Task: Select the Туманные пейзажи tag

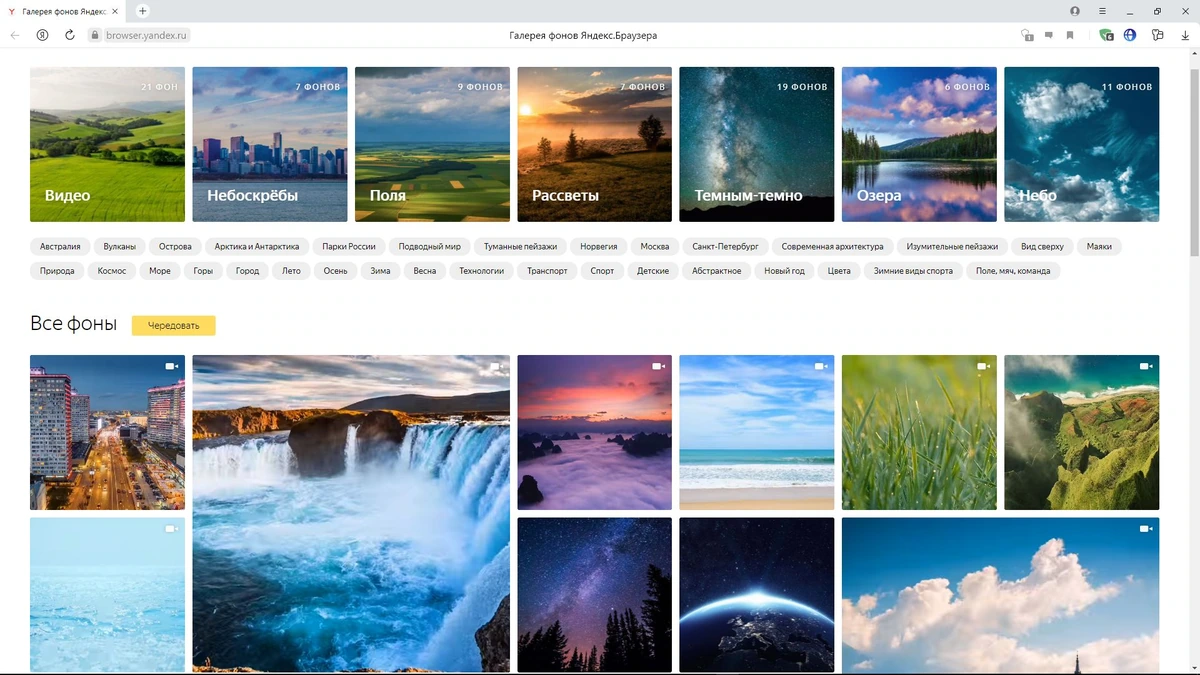Action: [x=521, y=246]
